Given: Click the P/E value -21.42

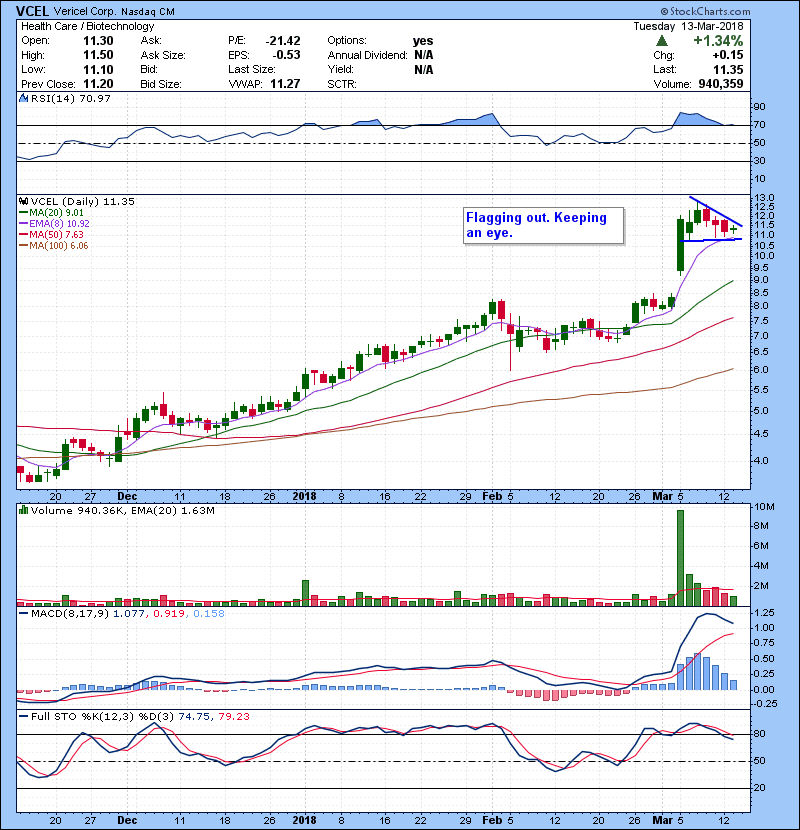Looking at the screenshot, I should coord(283,41).
